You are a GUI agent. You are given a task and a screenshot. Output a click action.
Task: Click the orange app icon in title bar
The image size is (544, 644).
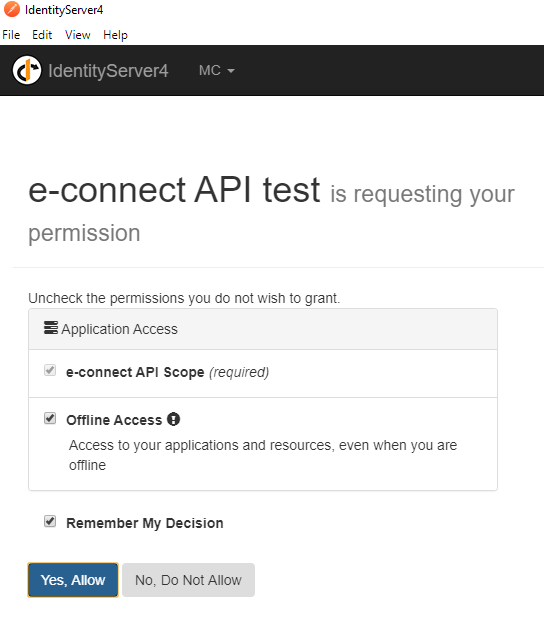tap(11, 9)
